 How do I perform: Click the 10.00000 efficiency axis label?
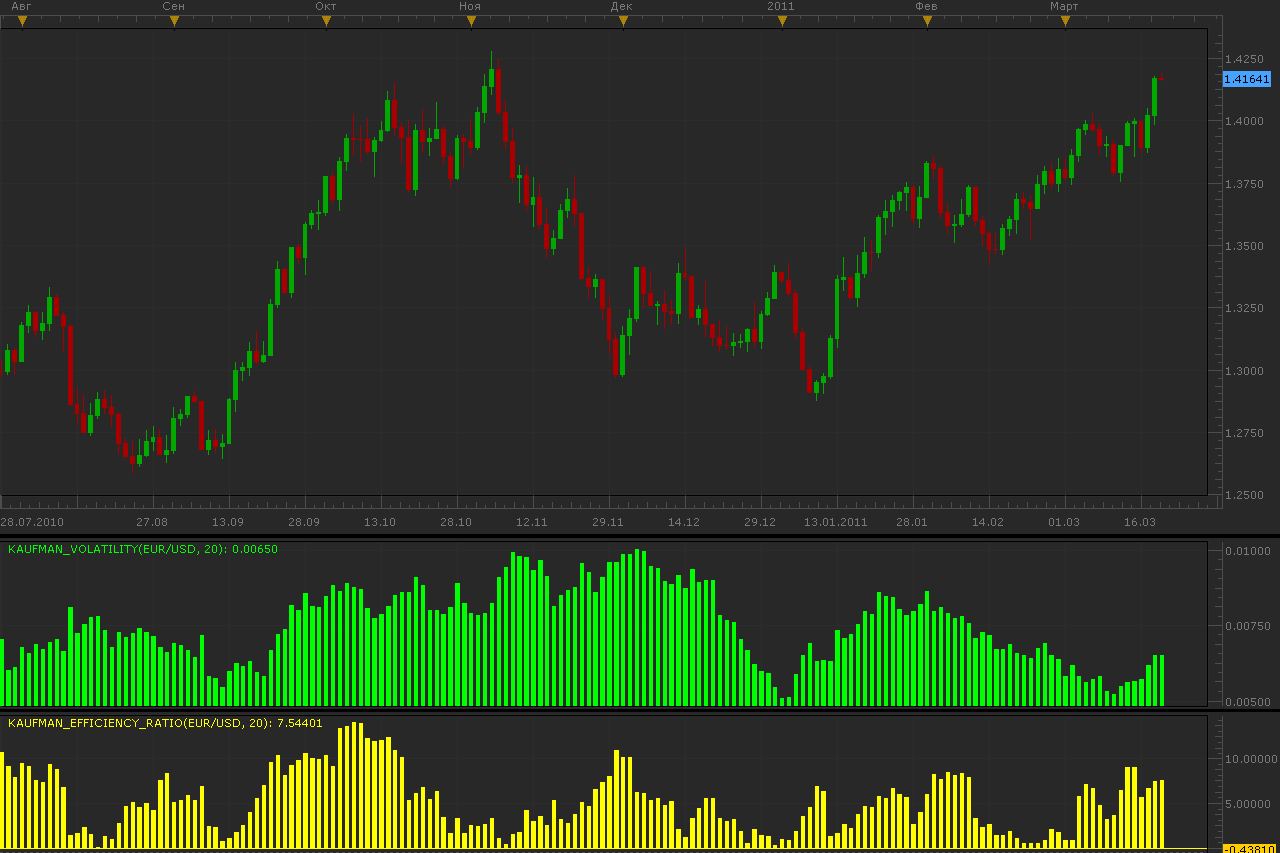[1250, 759]
